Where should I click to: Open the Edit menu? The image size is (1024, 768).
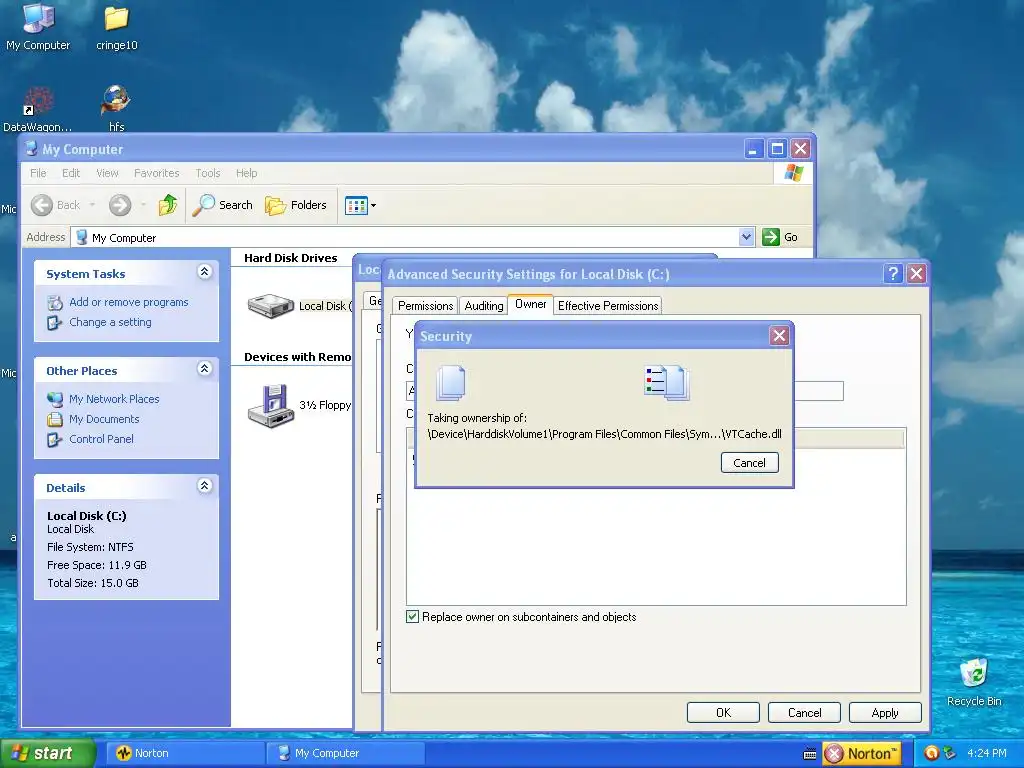(71, 173)
